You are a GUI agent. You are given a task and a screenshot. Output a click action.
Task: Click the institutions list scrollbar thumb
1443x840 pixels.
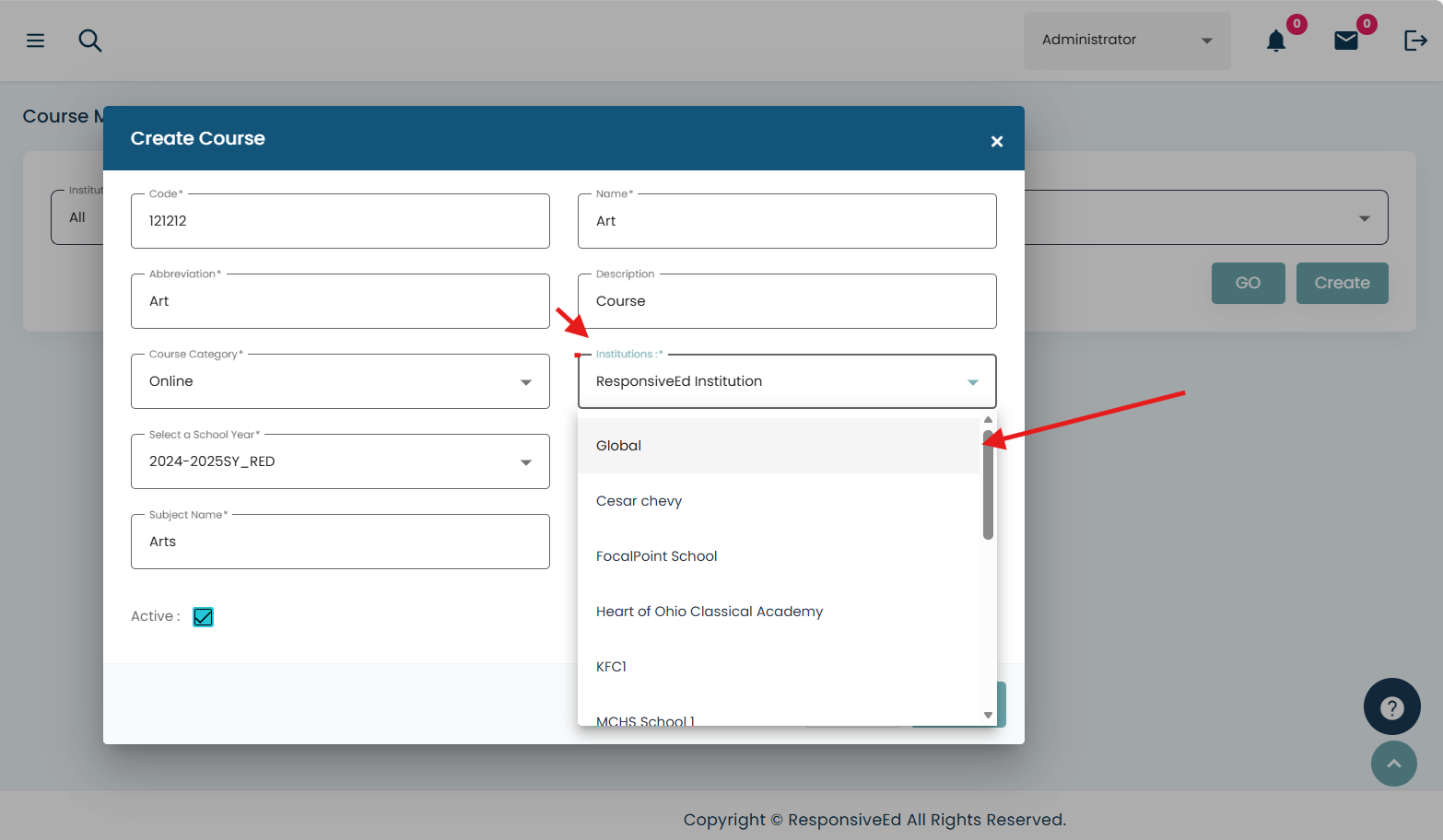[988, 484]
